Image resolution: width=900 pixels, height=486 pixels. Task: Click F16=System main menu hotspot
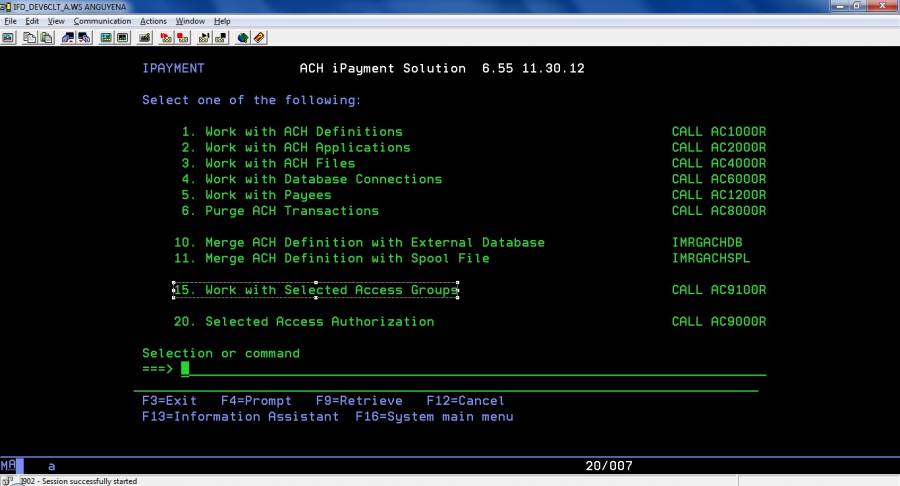pos(434,417)
